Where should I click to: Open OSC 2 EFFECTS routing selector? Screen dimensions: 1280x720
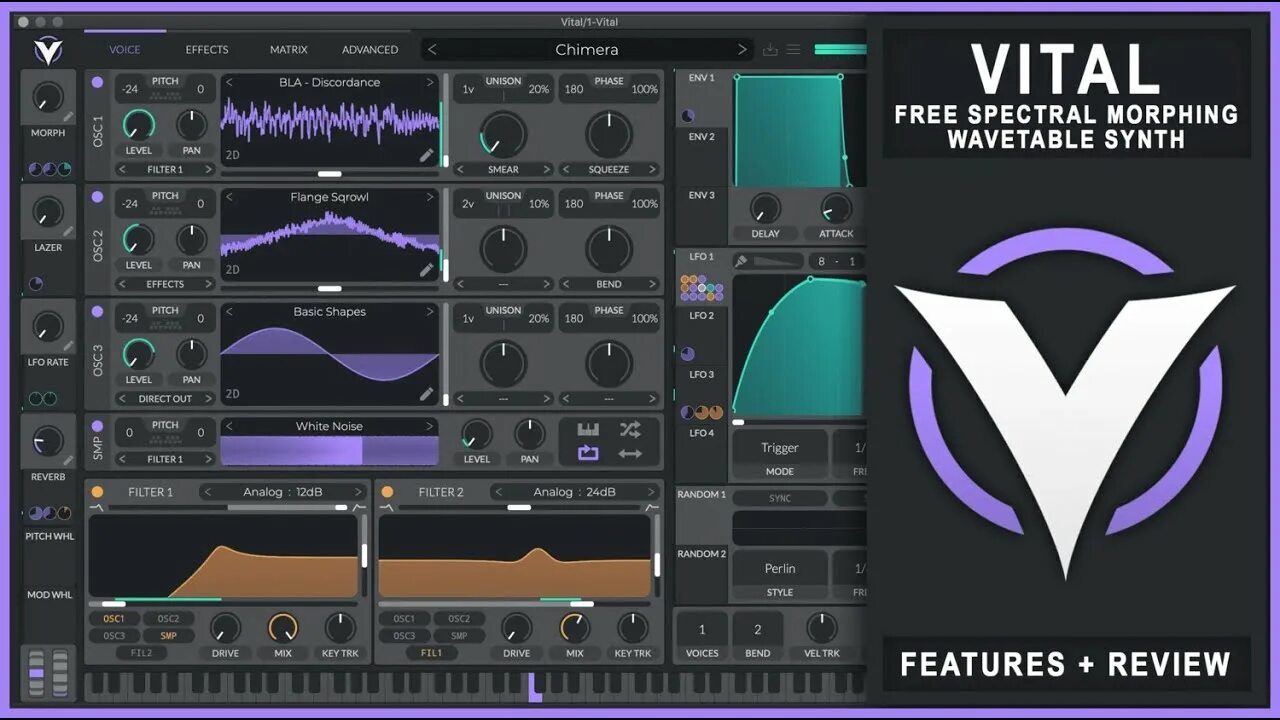coord(165,284)
